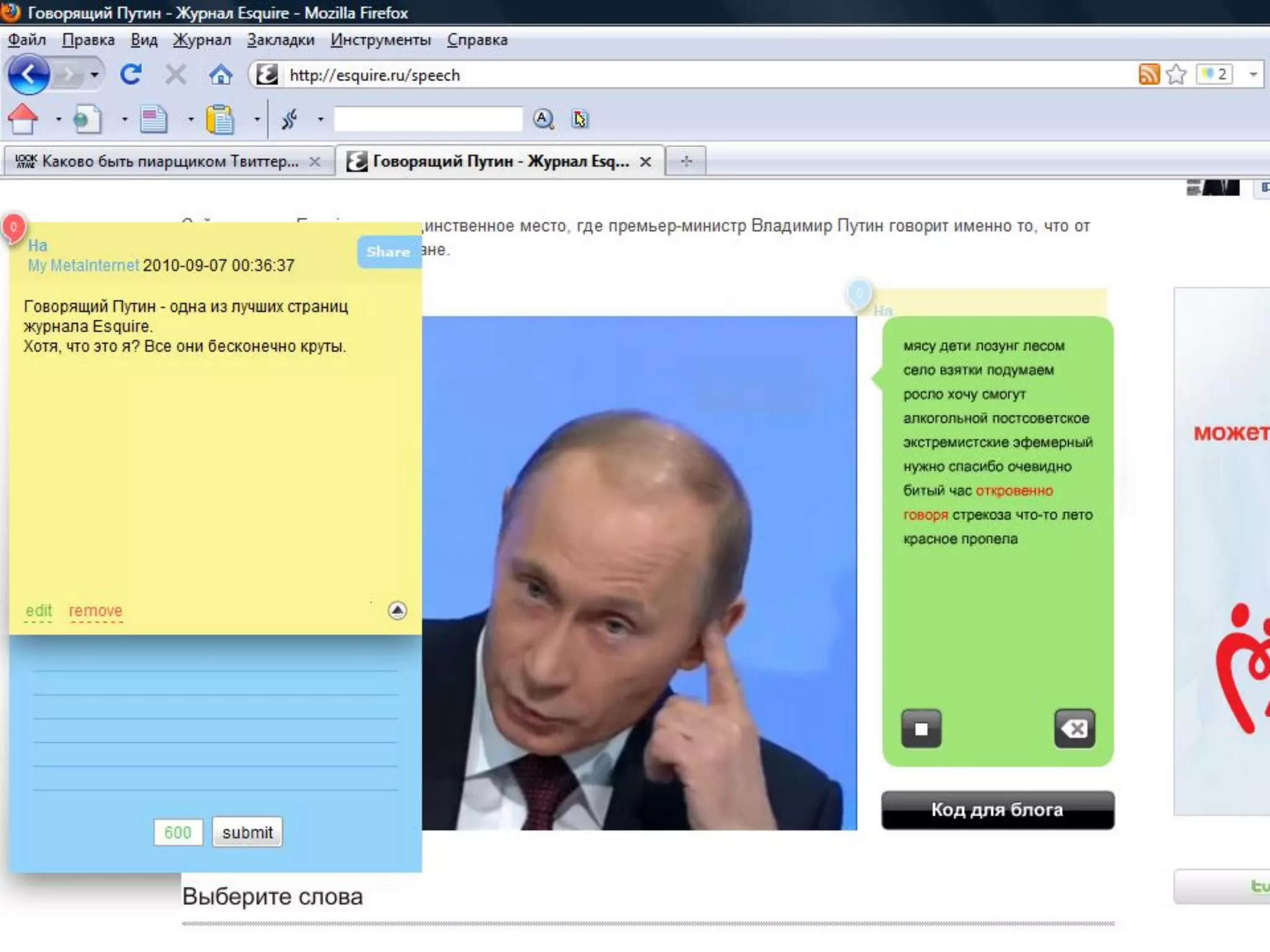This screenshot has width=1270, height=952.
Task: Click the browser home icon
Action: [220, 75]
